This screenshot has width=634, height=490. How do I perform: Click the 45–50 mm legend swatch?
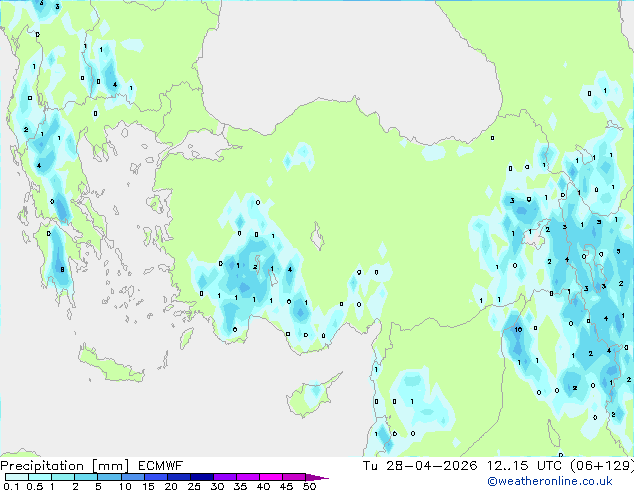click(x=294, y=477)
